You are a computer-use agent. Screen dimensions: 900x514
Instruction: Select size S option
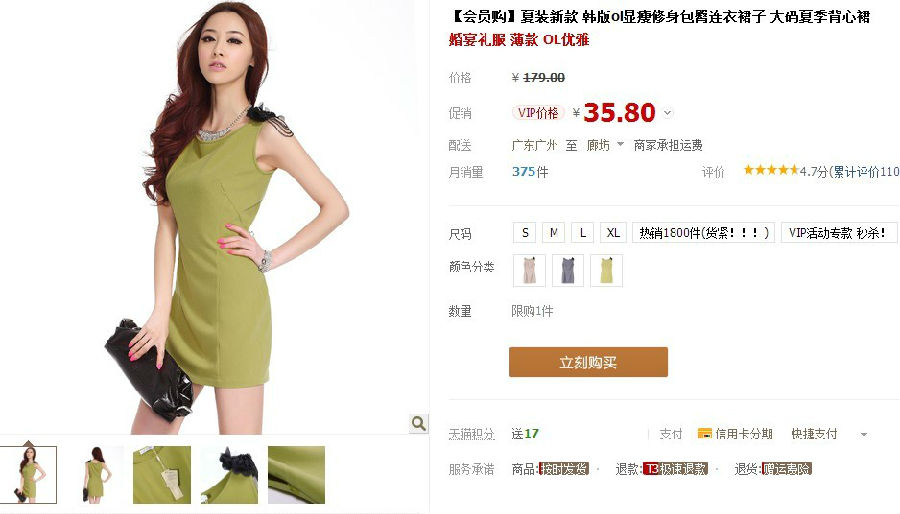click(x=525, y=232)
